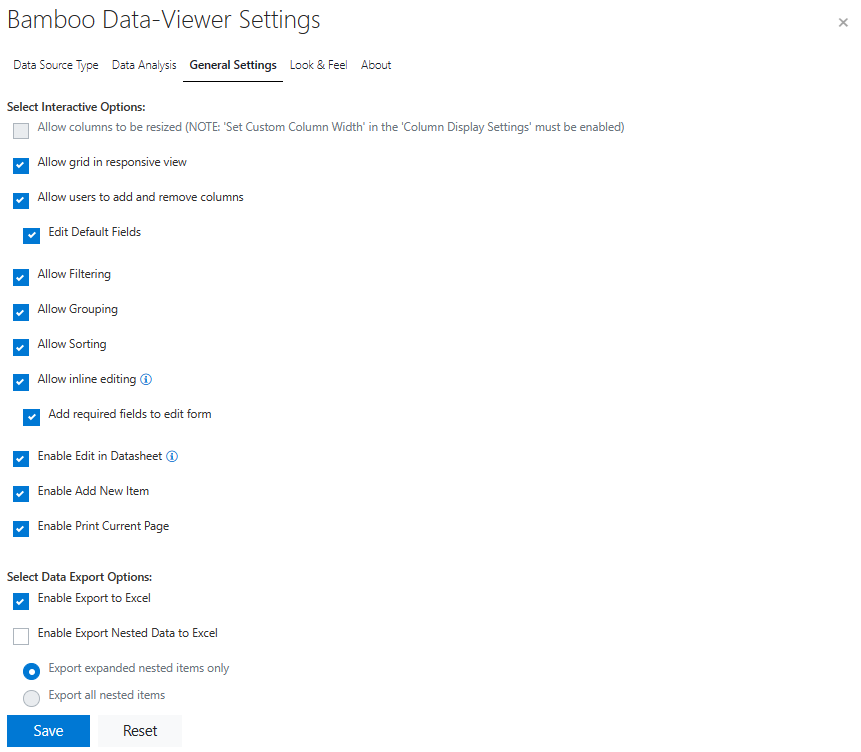861x752 pixels.
Task: Save the settings with the Save button
Action: 48,731
